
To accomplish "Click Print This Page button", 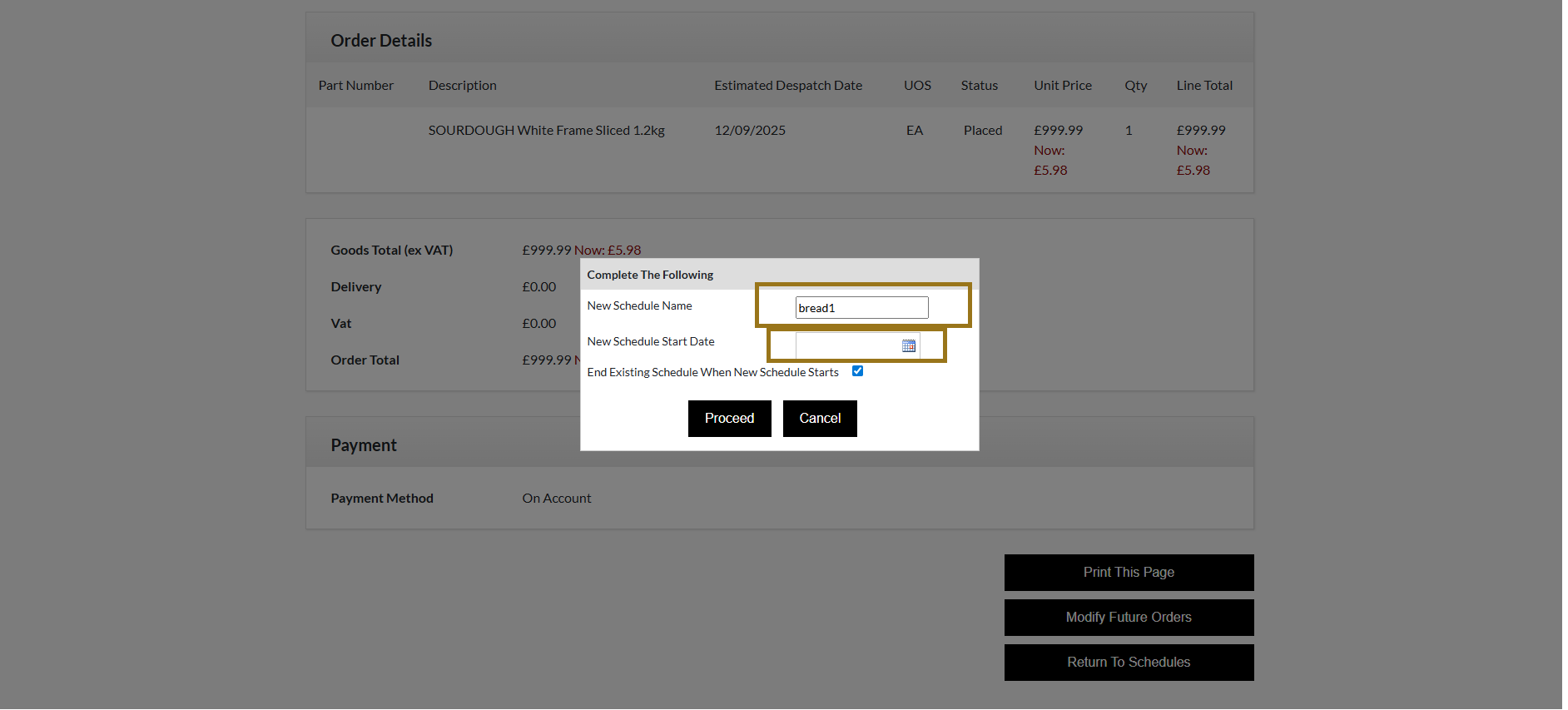I will pyautogui.click(x=1129, y=572).
